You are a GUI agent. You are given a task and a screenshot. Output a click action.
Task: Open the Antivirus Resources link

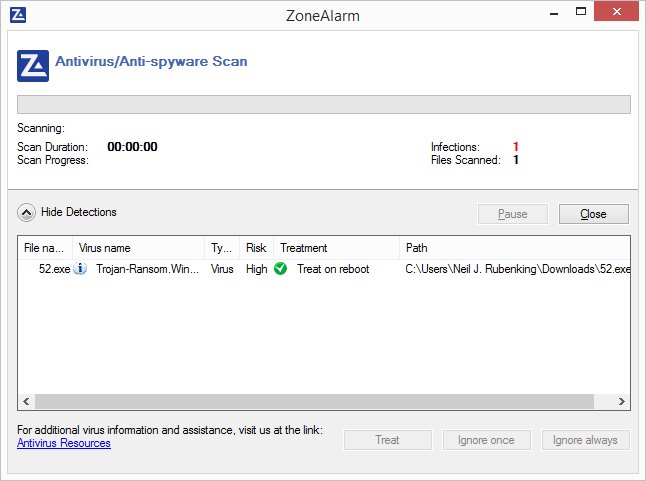coord(64,443)
